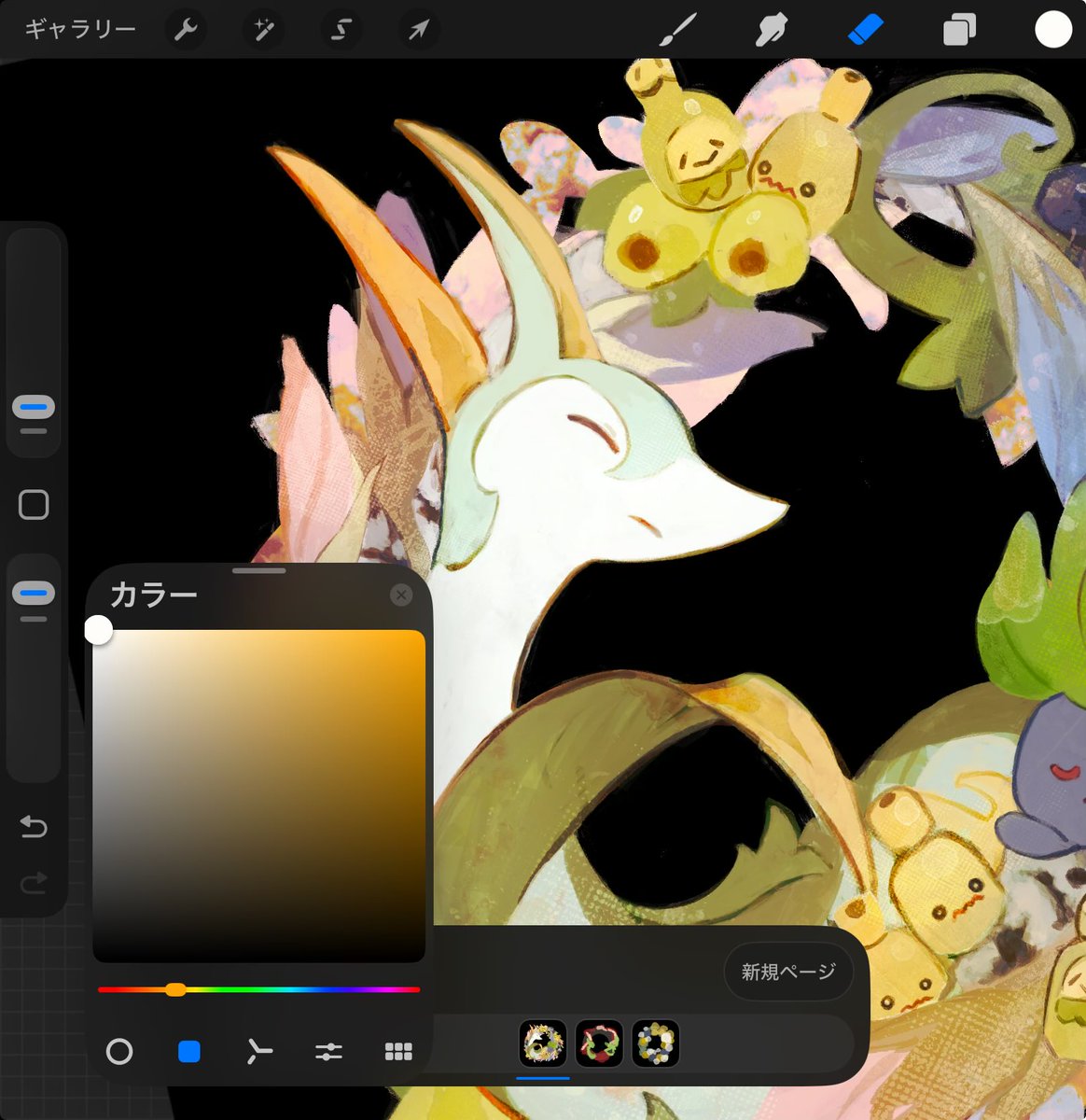Select the second page thumbnail

coord(599,1043)
